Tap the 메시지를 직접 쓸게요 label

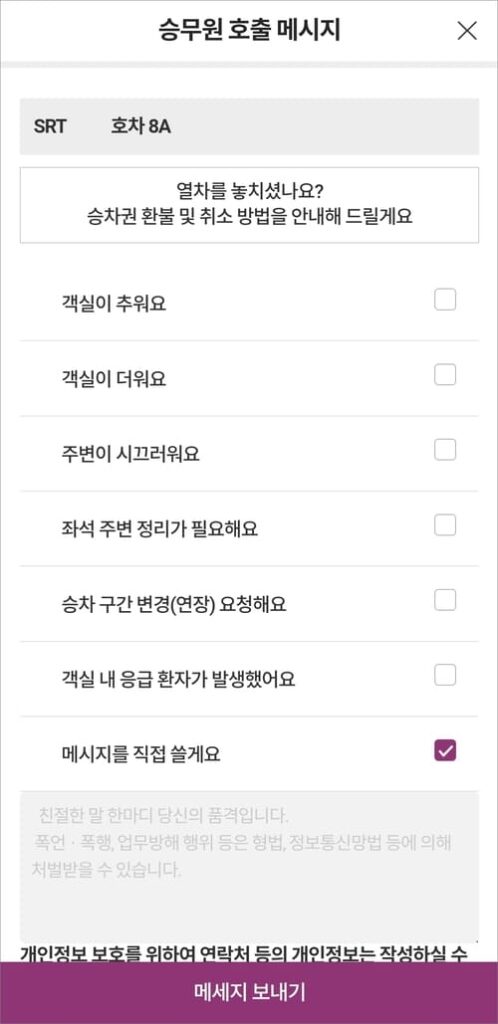click(140, 754)
